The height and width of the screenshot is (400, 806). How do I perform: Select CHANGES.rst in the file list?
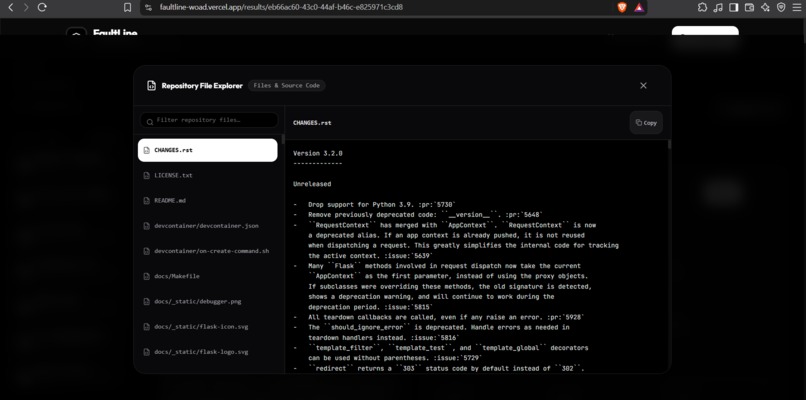[x=208, y=150]
